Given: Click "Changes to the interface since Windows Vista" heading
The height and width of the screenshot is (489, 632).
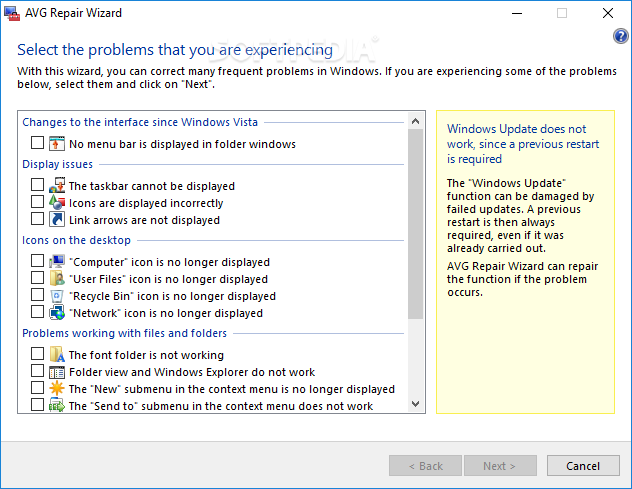Looking at the screenshot, I should pos(140,122).
